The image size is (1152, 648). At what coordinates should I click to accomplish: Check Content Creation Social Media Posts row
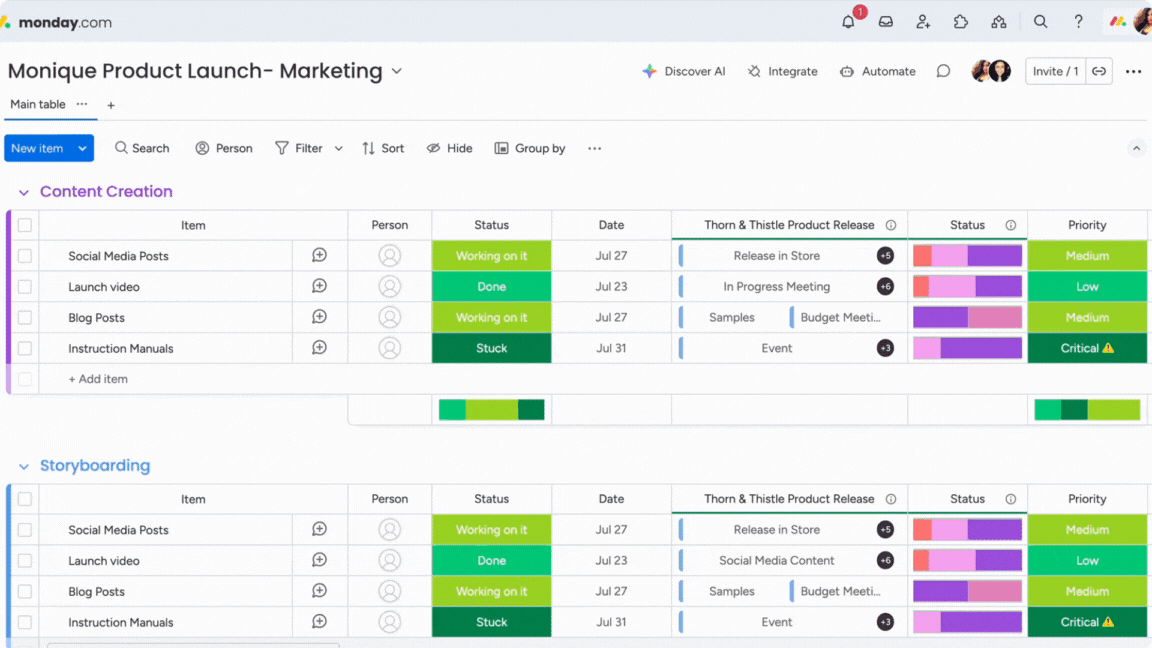(25, 256)
